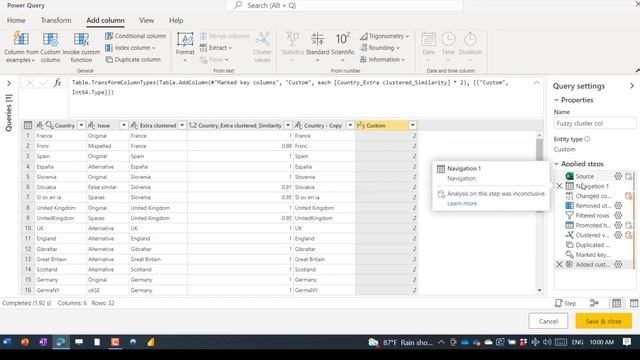Collapse the Properties section
The image size is (640, 360).
pos(556,100)
